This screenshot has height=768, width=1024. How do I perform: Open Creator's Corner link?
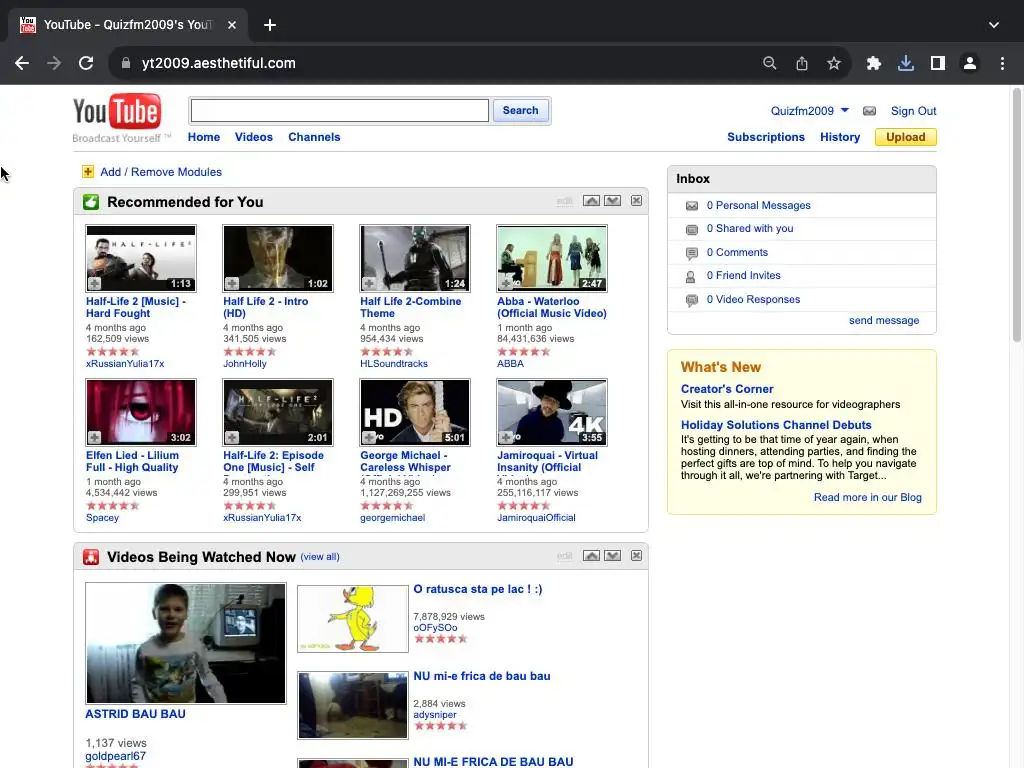(x=727, y=389)
